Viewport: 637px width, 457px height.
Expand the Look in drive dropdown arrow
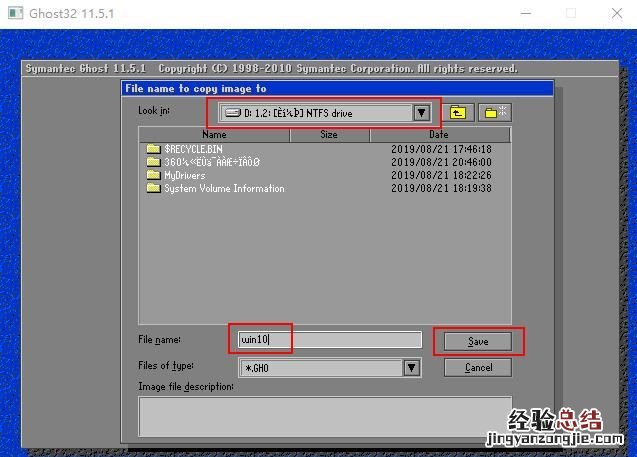click(x=422, y=113)
